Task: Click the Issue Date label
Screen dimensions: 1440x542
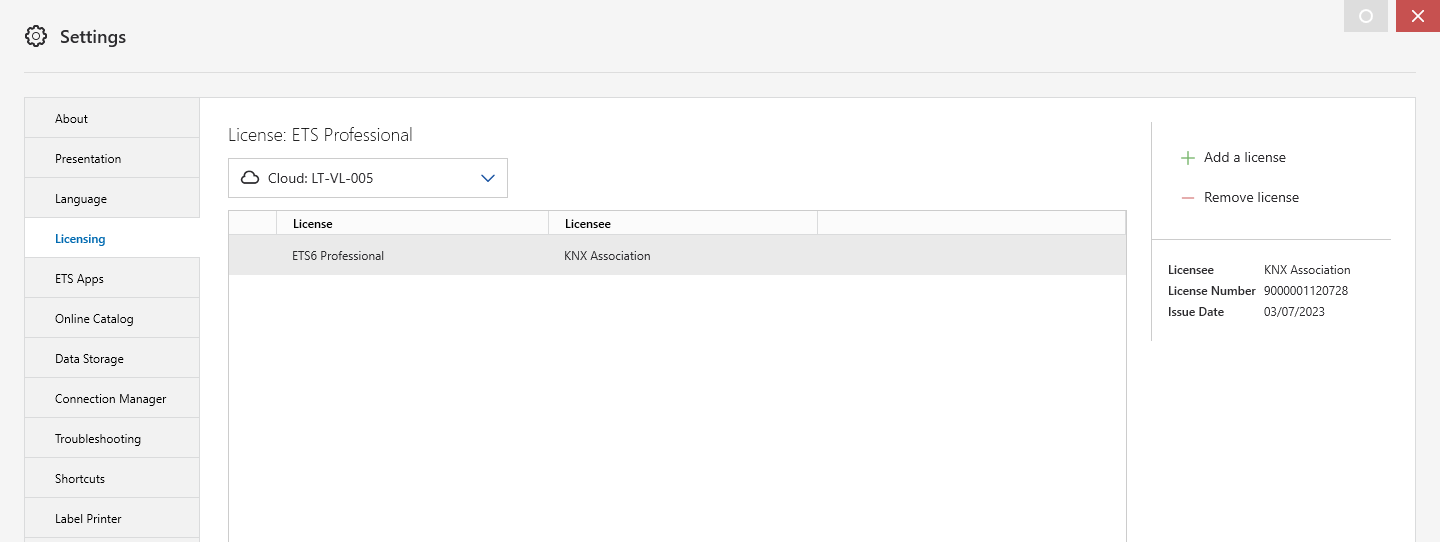Action: tap(1196, 312)
